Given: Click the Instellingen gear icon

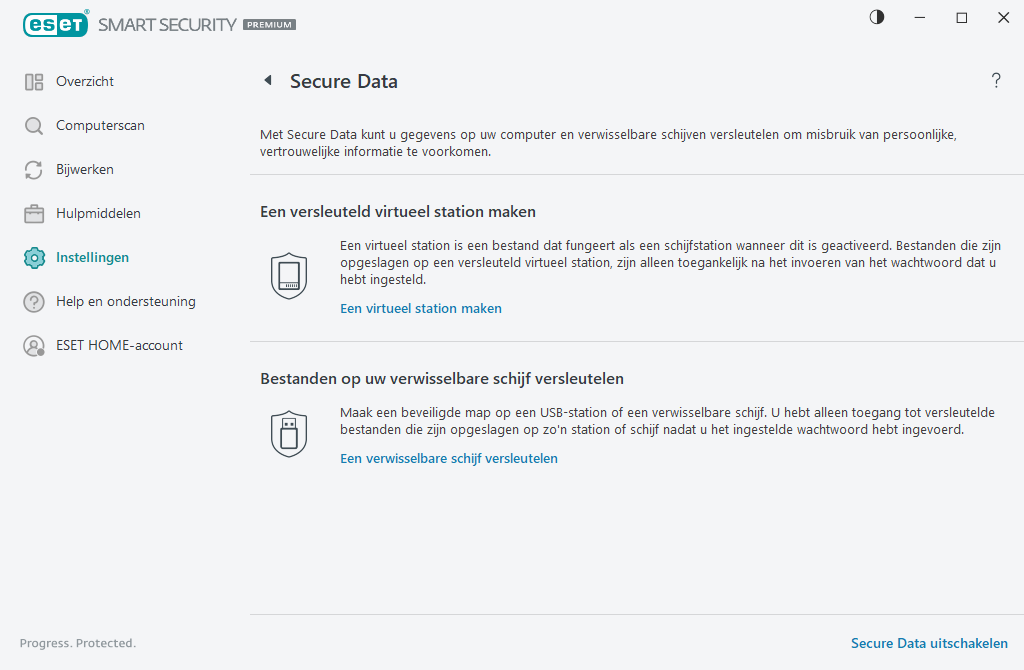Looking at the screenshot, I should point(32,257).
